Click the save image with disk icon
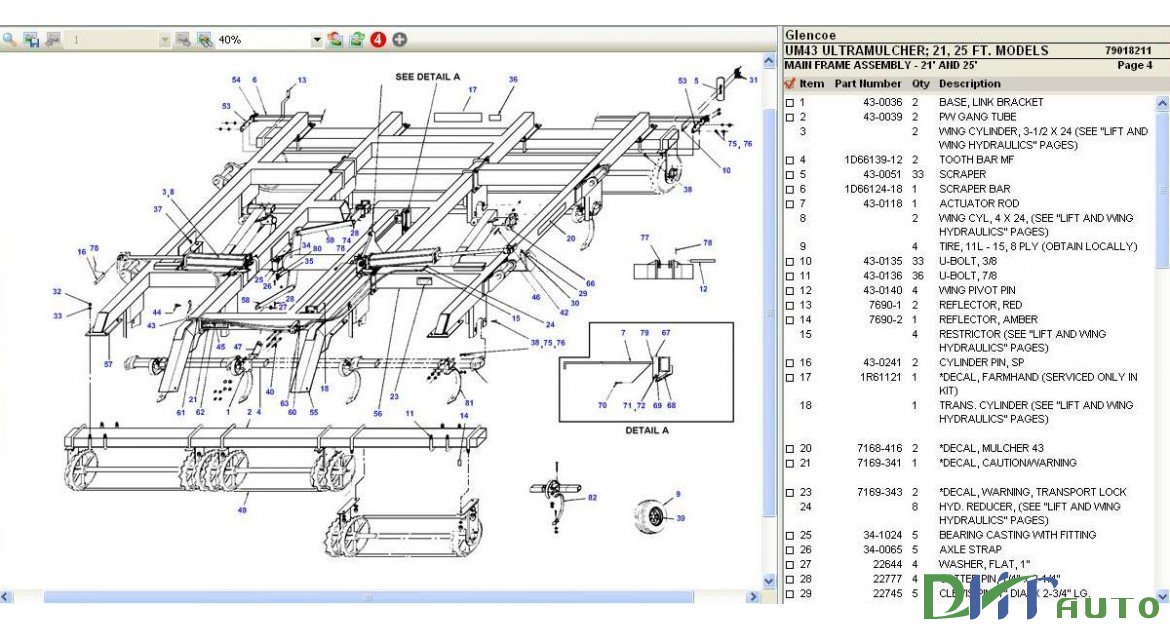The height and width of the screenshot is (630, 1170). pos(32,40)
